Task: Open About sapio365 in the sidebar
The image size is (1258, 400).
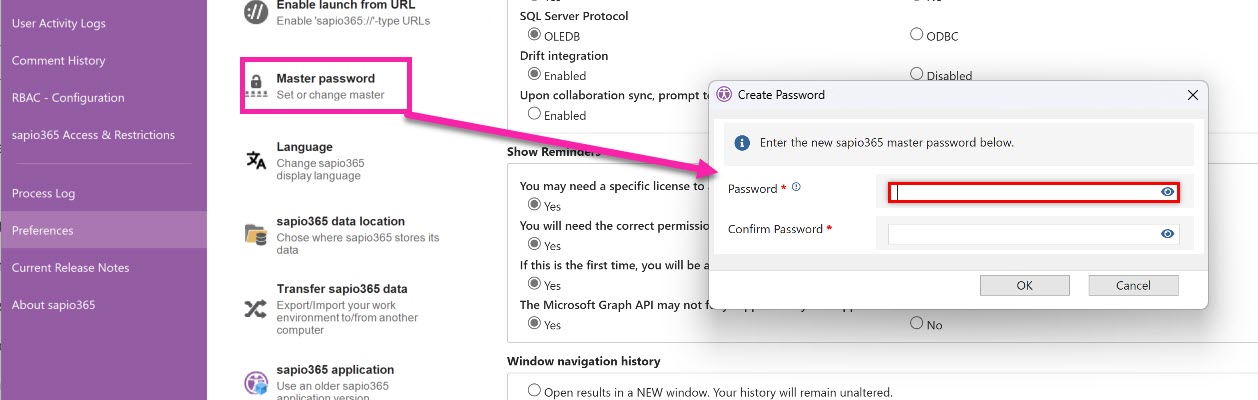Action: (x=53, y=305)
